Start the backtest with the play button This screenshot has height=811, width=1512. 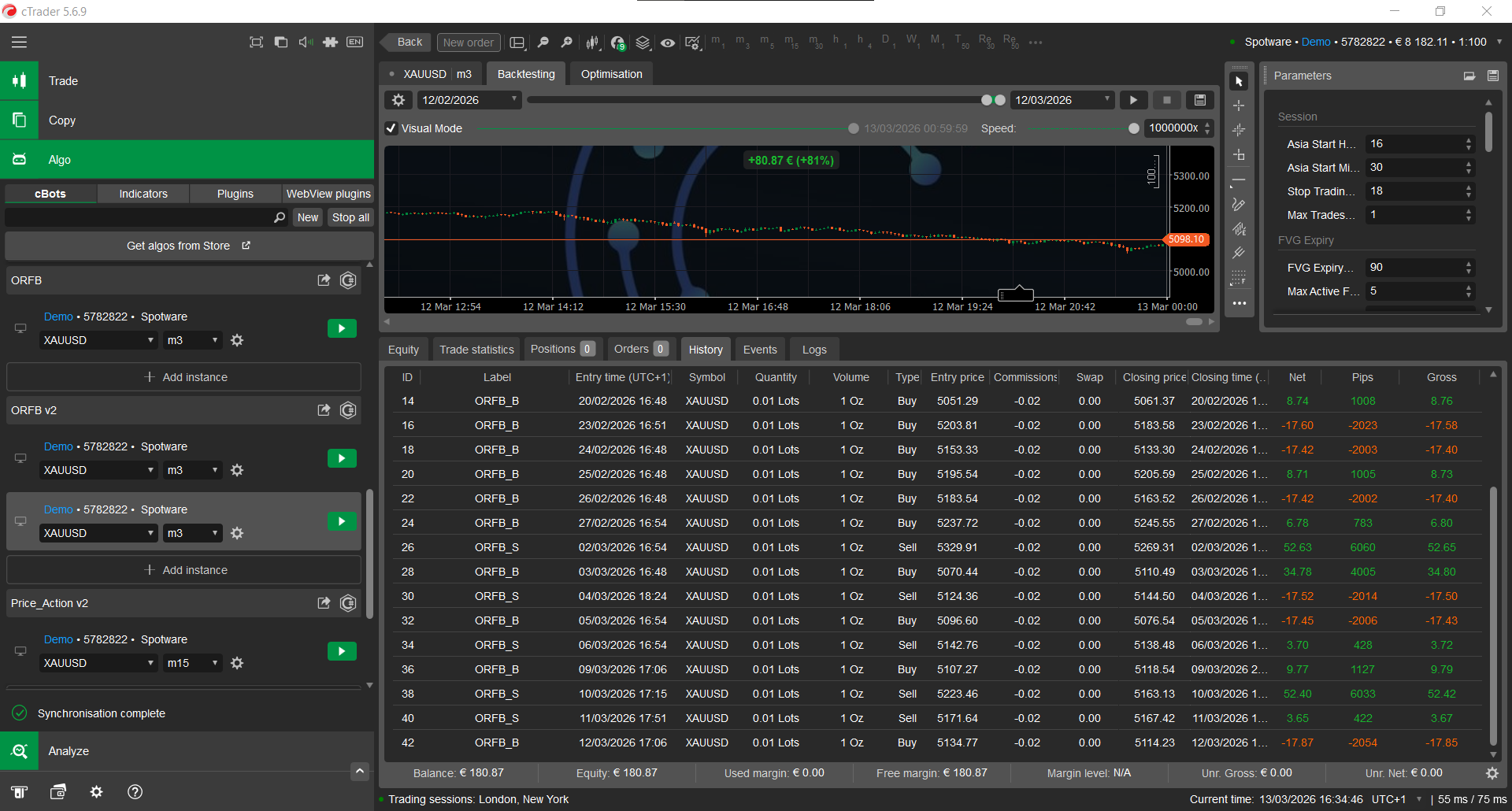pyautogui.click(x=1133, y=100)
